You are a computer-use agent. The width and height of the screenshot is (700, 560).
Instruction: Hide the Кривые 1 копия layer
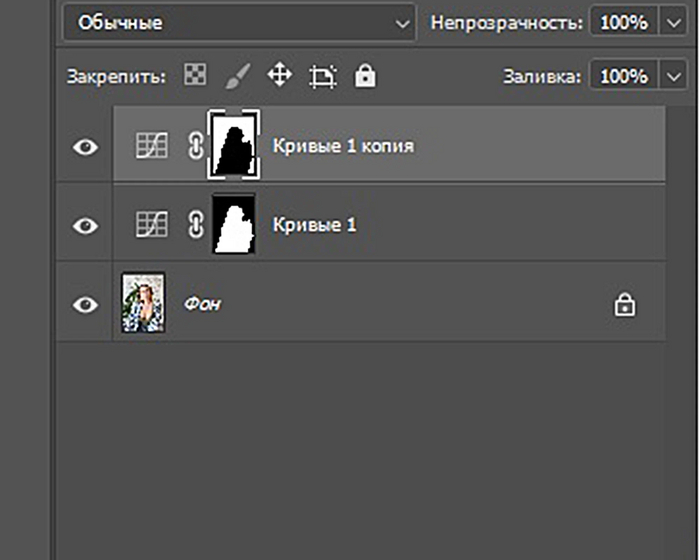pyautogui.click(x=86, y=147)
